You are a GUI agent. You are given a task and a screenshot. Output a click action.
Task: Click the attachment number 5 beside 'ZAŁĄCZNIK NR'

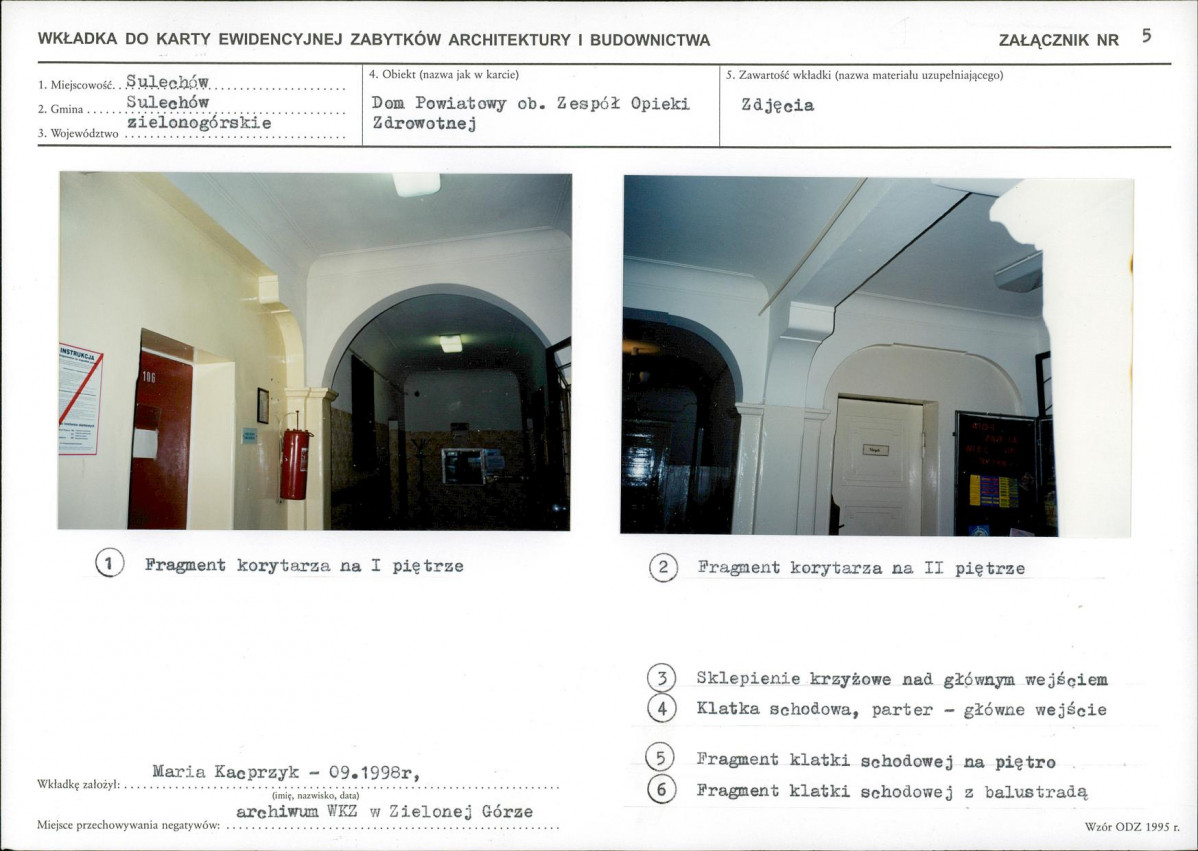click(1146, 37)
